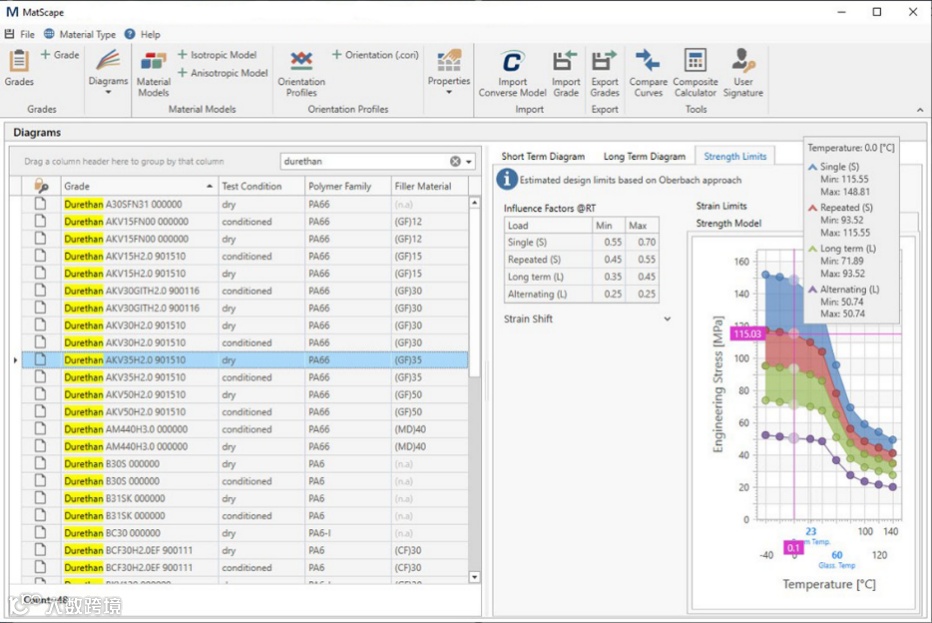Click the 0.1 temperature marker on chart
The image size is (932, 623).
(x=794, y=548)
